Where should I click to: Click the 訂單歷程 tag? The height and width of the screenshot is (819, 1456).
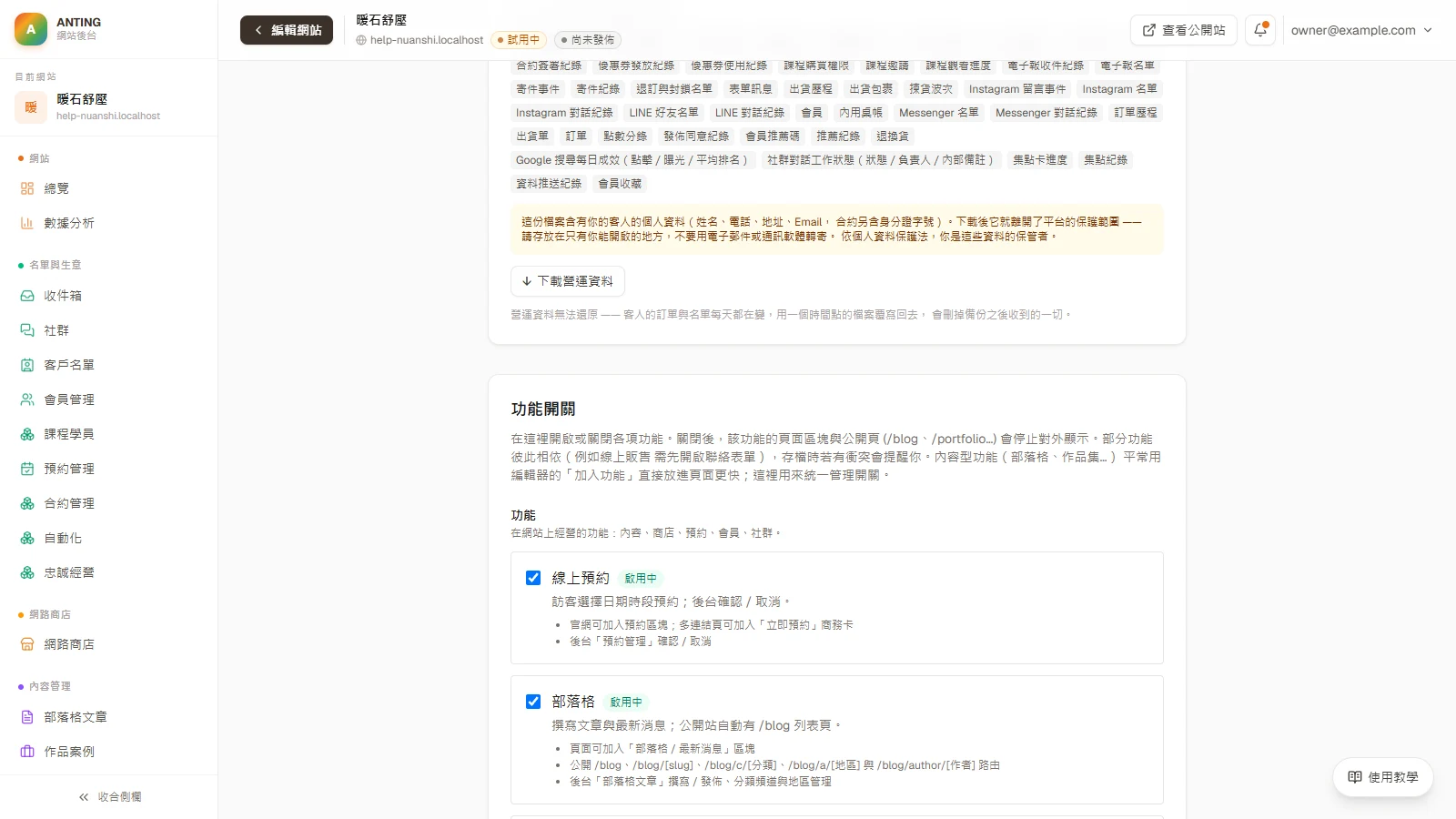[1136, 113]
